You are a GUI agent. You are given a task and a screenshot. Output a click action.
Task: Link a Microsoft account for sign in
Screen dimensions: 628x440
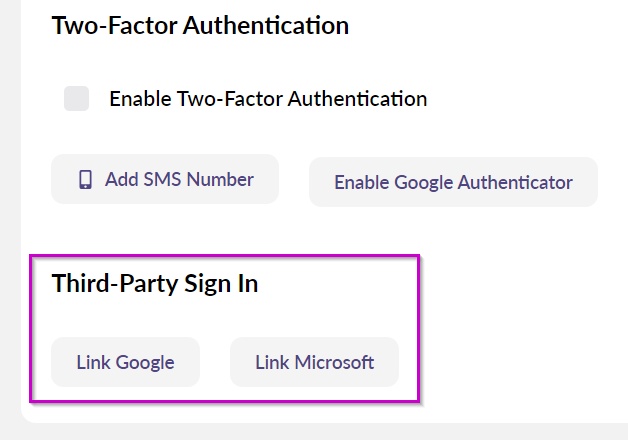[314, 362]
